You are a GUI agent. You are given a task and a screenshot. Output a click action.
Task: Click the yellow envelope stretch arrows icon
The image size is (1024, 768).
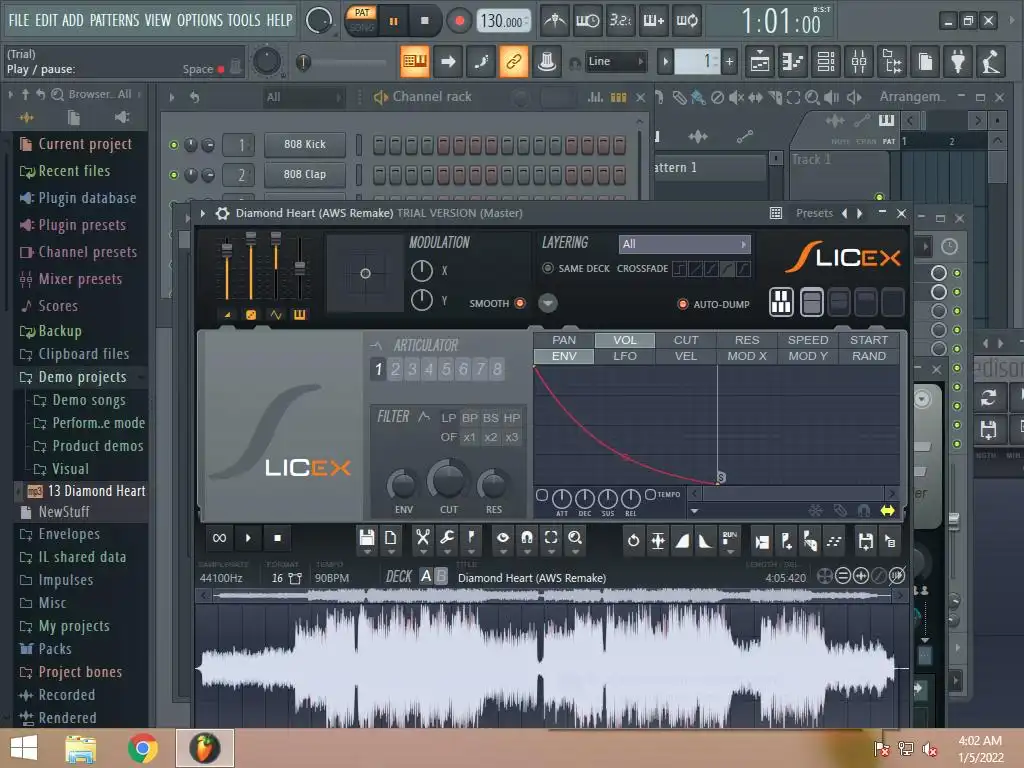coord(887,511)
